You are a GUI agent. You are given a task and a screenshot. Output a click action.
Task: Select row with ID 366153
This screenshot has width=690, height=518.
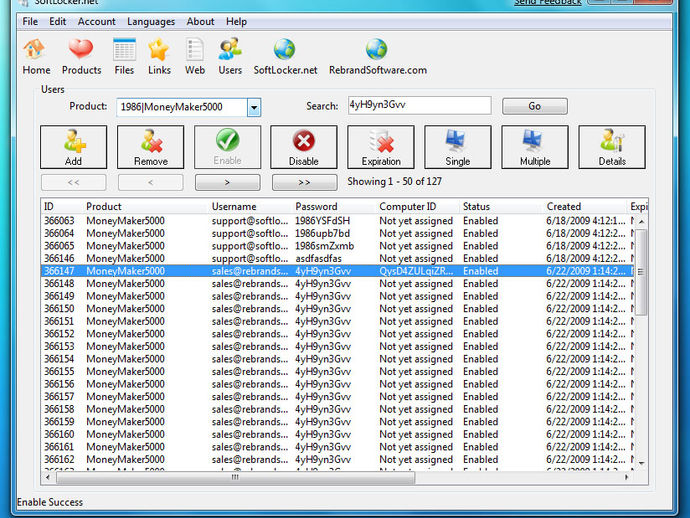tap(338, 346)
